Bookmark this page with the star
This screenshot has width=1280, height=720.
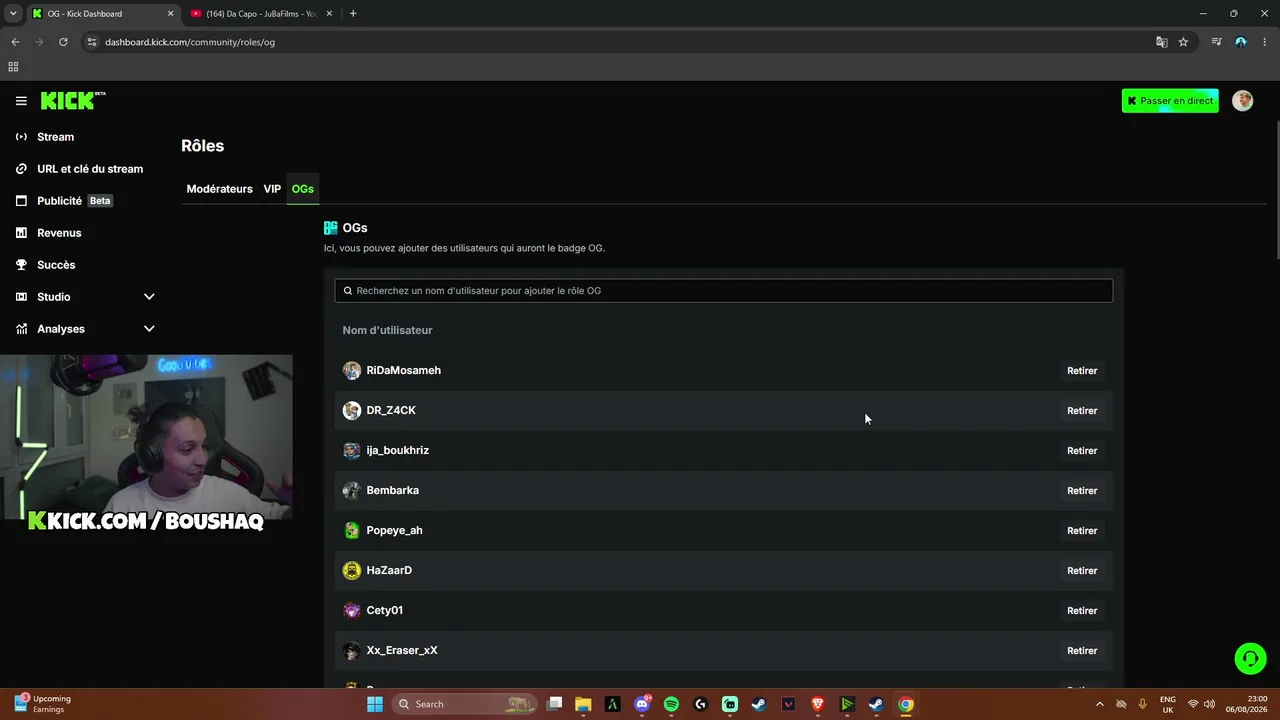[1183, 42]
